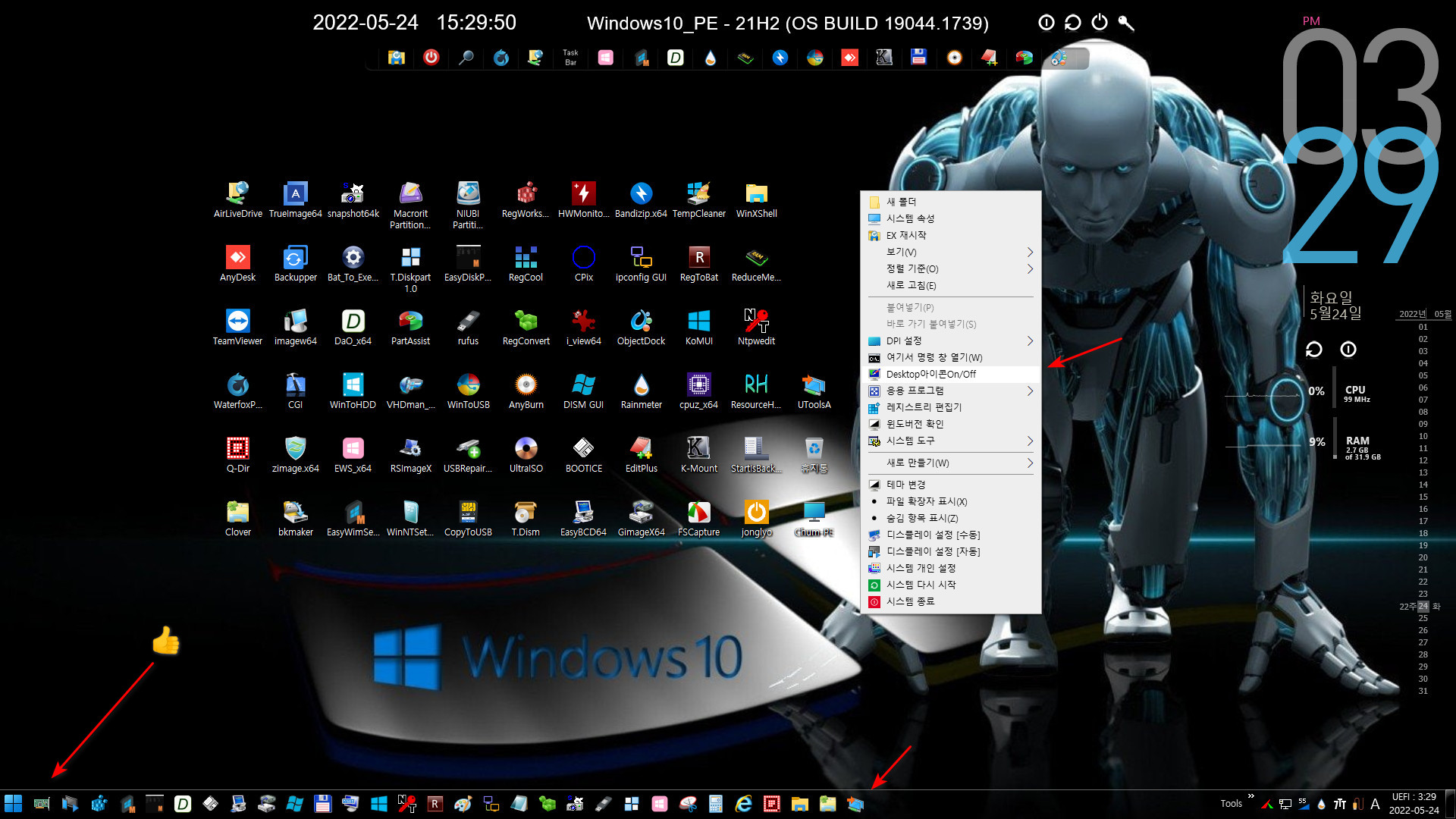Launch BOOTICE desktop icon
Screen dimensions: 1456x819
tap(583, 454)
